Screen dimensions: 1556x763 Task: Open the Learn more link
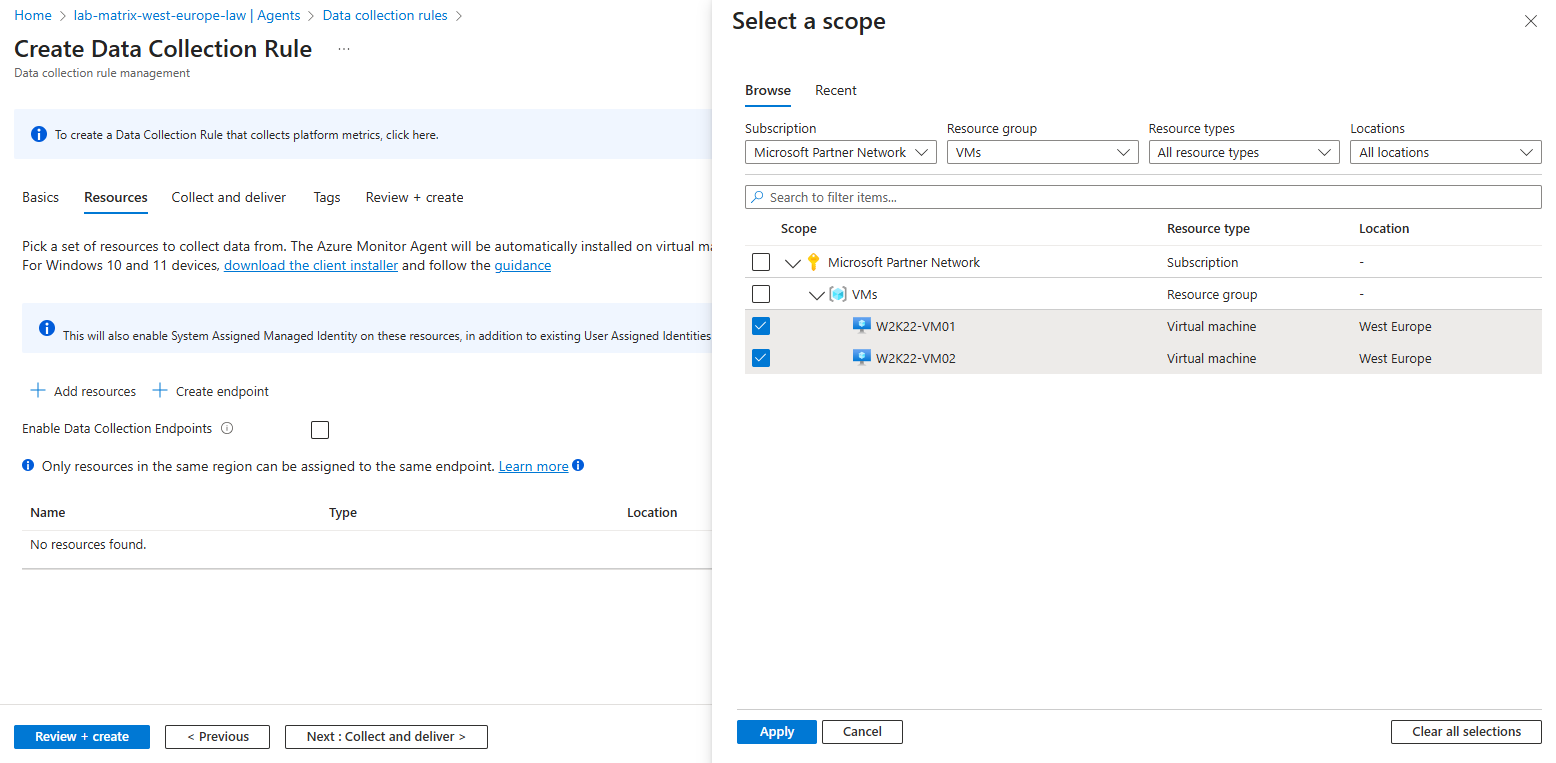click(x=534, y=466)
